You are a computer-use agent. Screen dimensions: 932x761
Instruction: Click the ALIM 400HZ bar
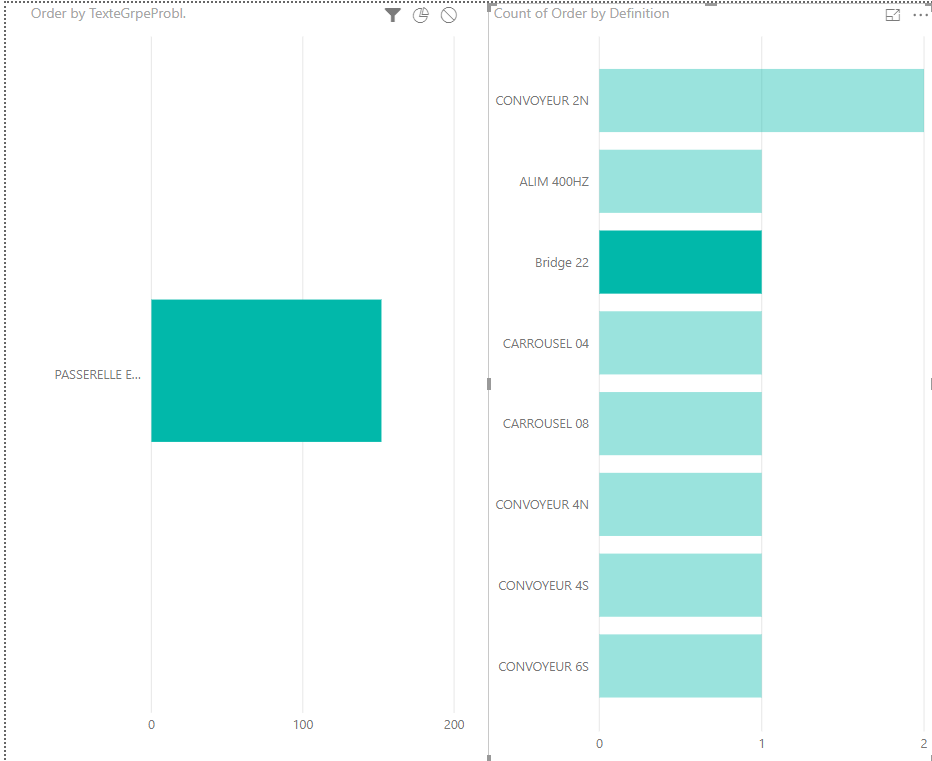click(680, 181)
